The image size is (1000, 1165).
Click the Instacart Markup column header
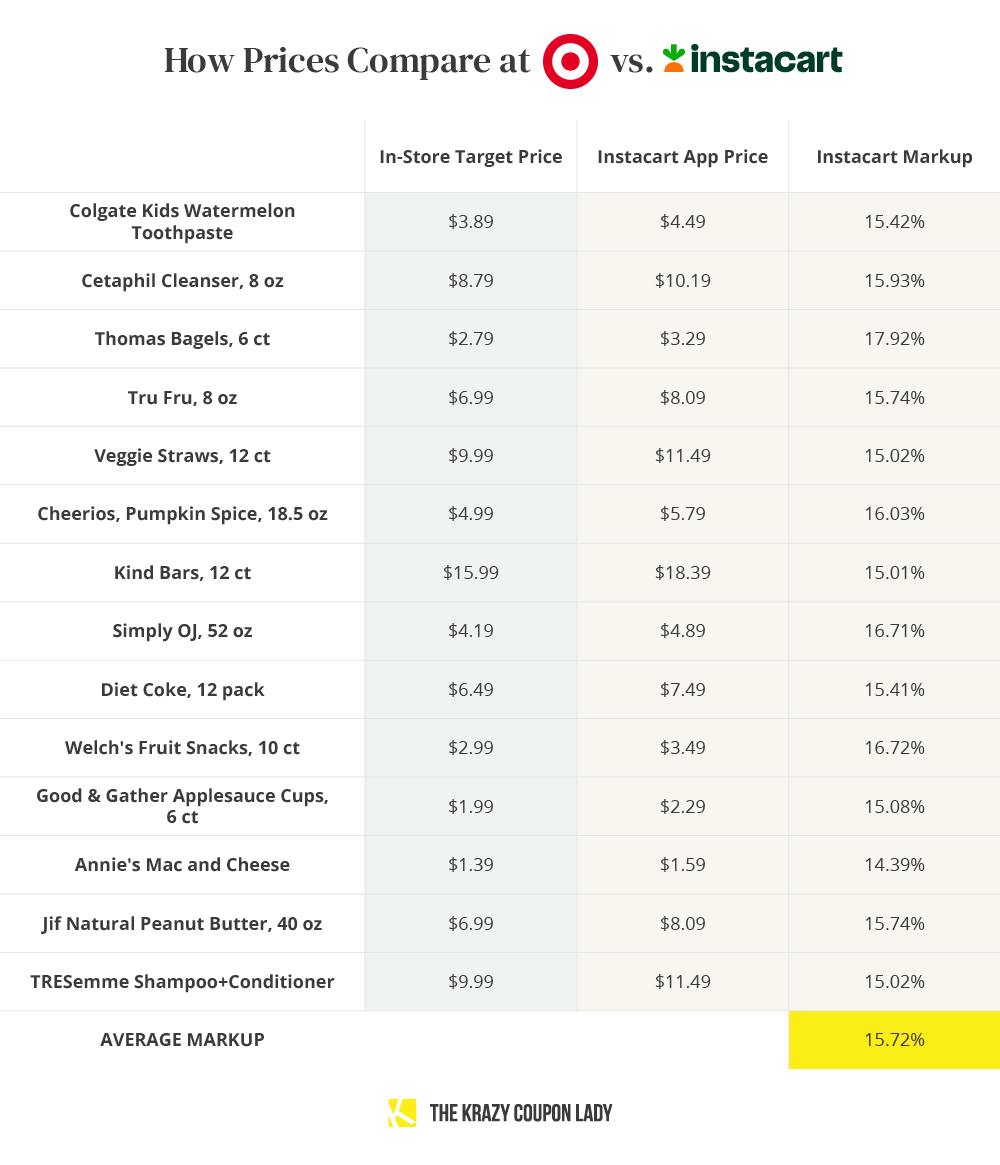[x=894, y=157]
